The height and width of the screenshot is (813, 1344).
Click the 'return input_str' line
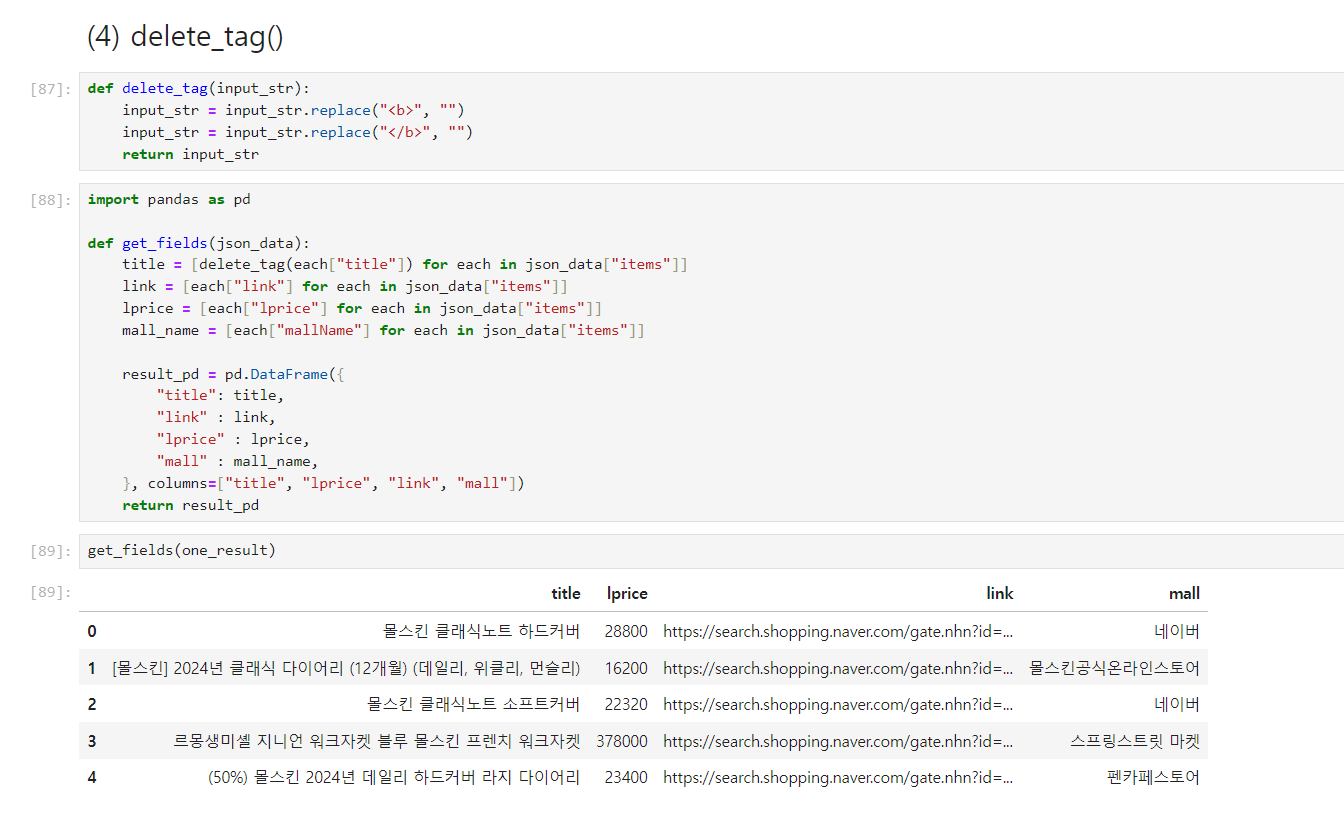[x=191, y=154]
